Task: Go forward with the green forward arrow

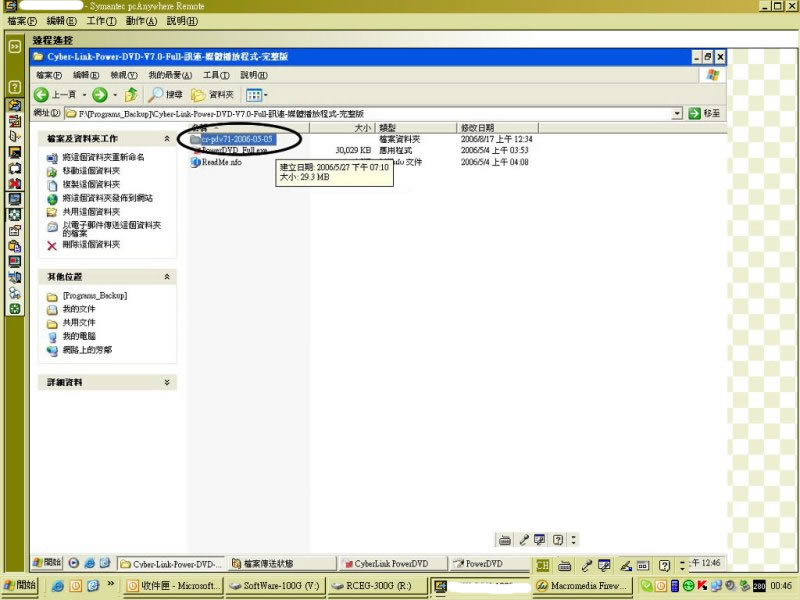Action: pyautogui.click(x=99, y=94)
